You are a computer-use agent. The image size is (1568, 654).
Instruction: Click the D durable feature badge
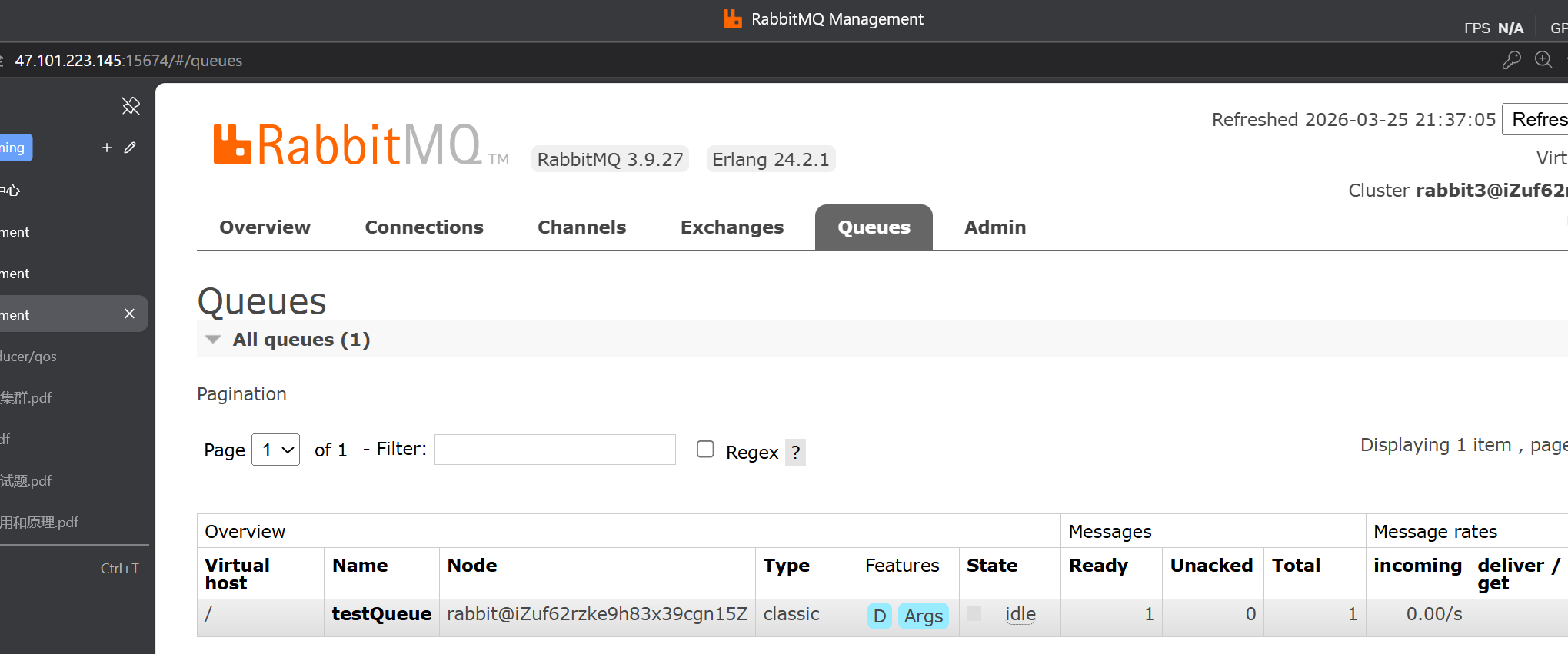point(880,616)
